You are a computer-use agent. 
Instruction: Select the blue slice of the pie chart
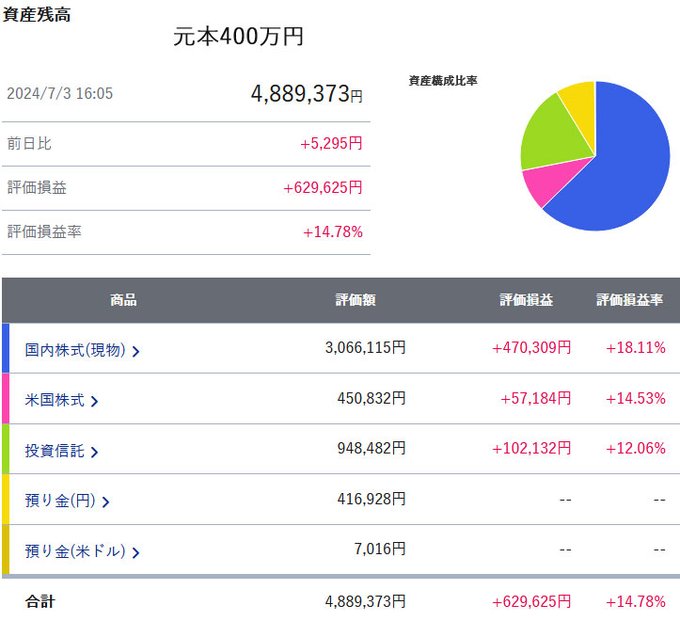pyautogui.click(x=629, y=165)
